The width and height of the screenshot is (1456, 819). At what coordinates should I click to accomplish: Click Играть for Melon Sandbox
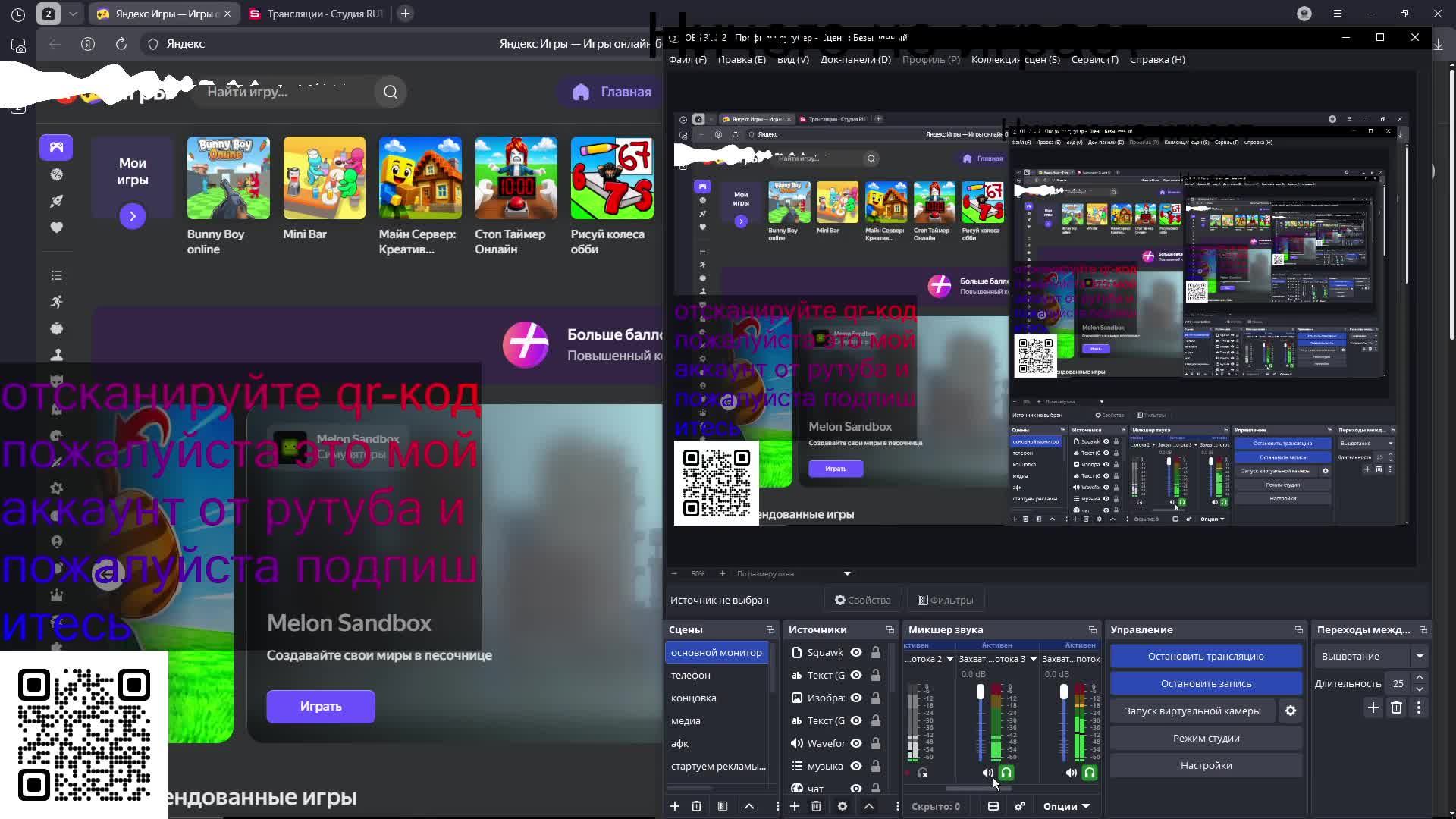pyautogui.click(x=321, y=706)
